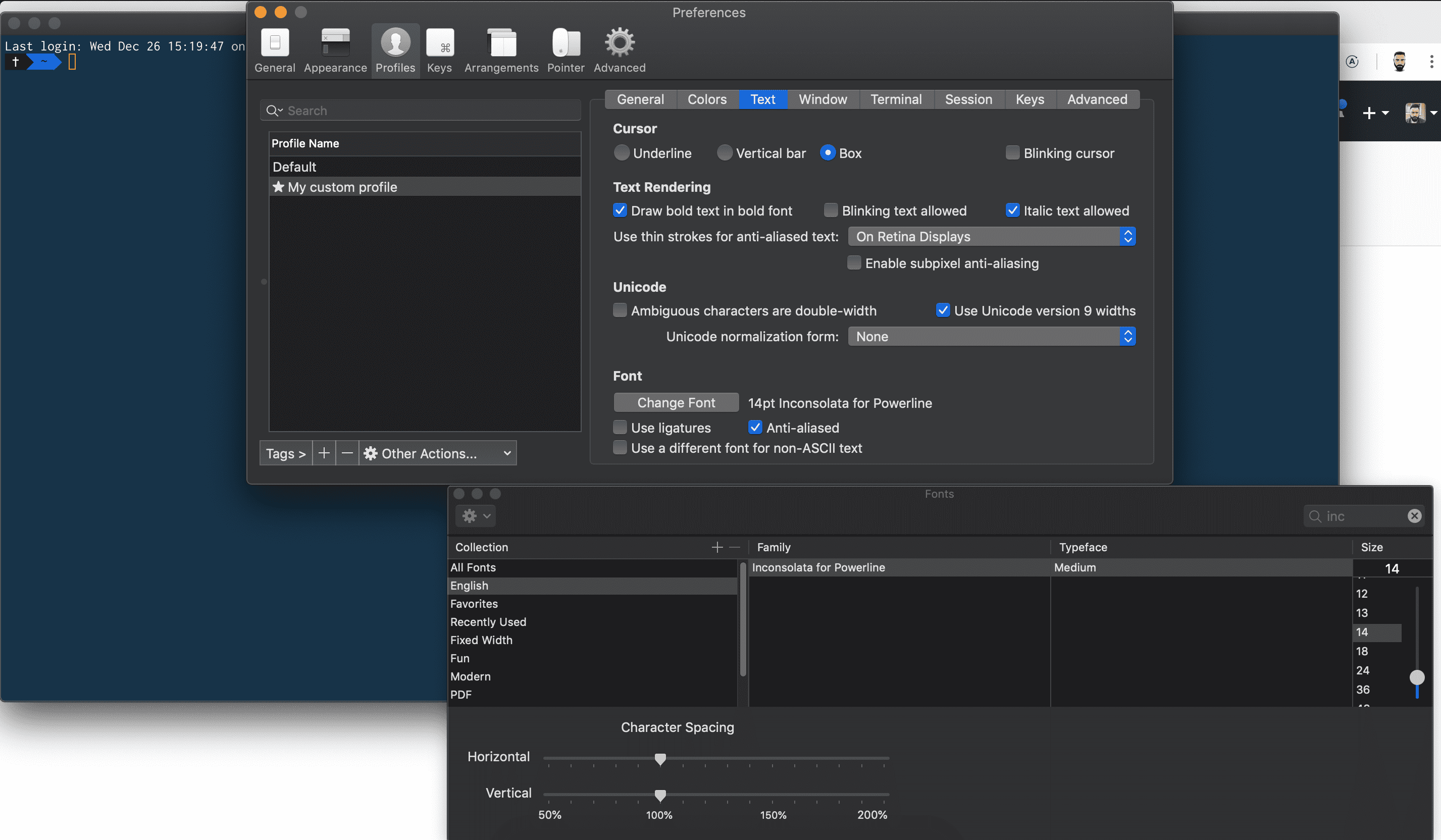
Task: Click the Horizontal character spacing slider thumb
Action: click(x=660, y=759)
